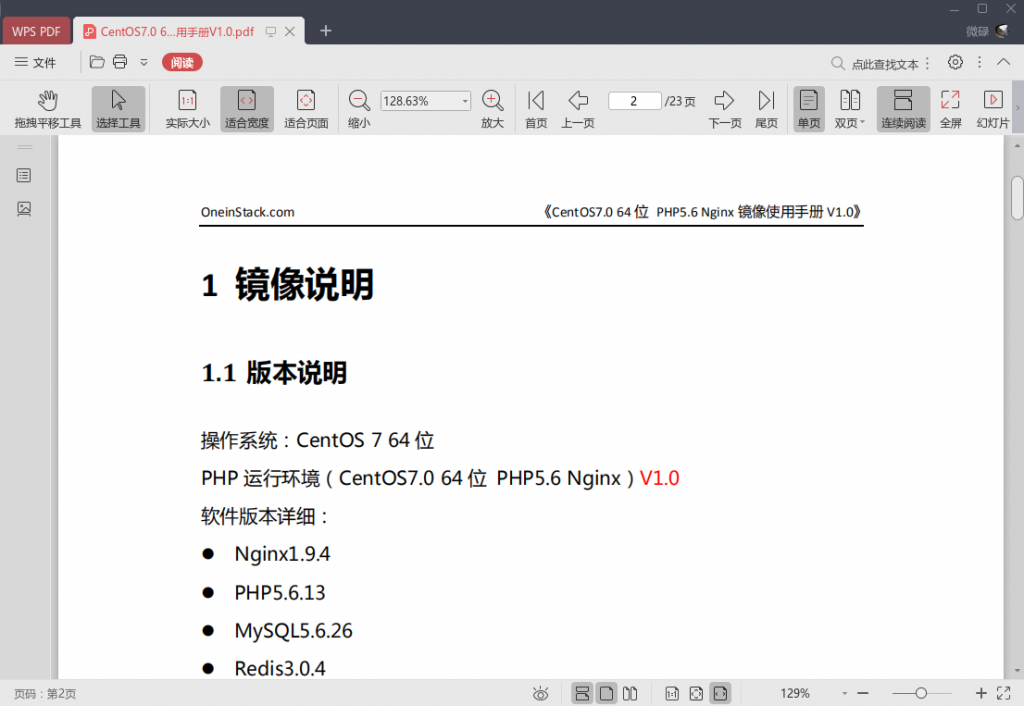Click the search options dots
This screenshot has width=1024, height=706.
pos(927,63)
